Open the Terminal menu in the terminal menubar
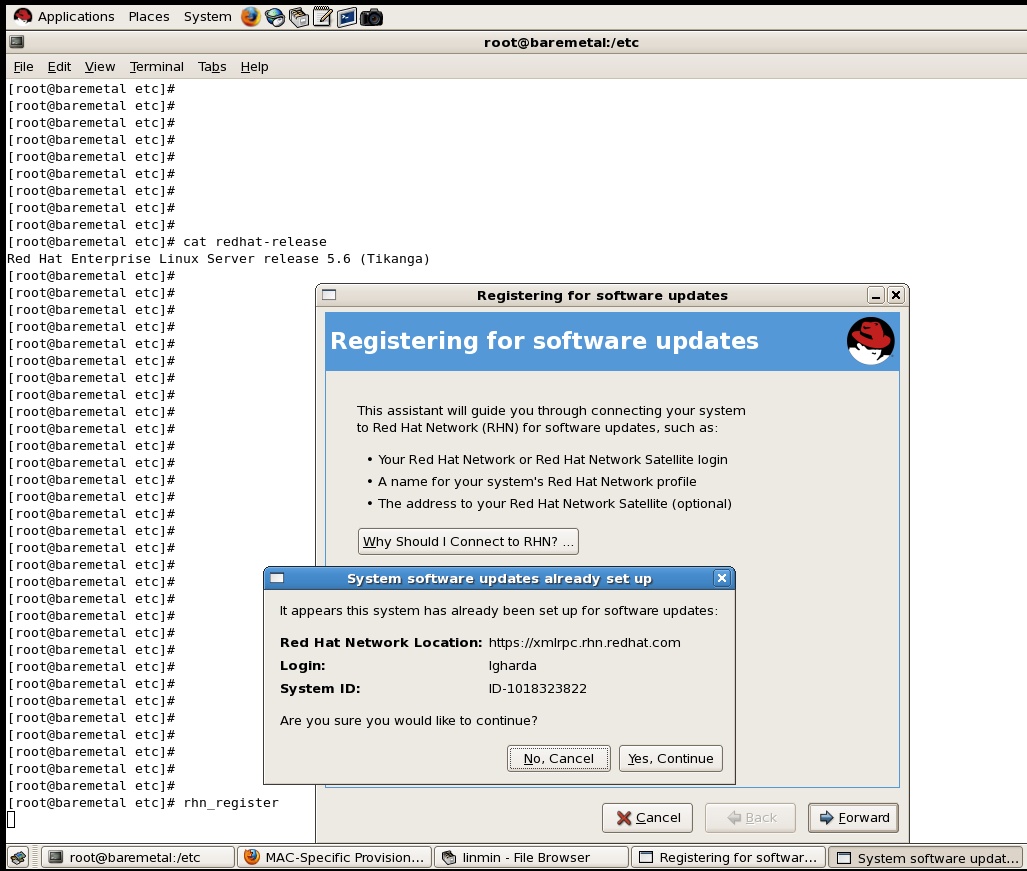 (x=157, y=67)
